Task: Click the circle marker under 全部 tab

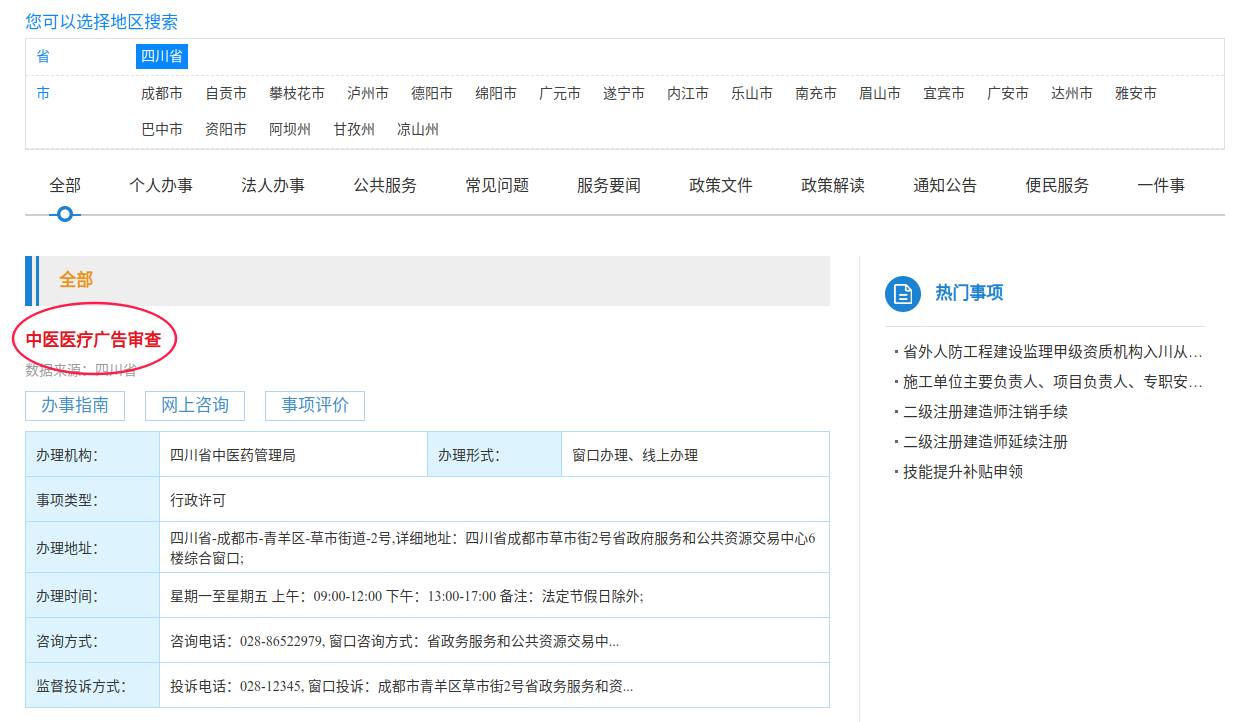Action: (x=65, y=214)
